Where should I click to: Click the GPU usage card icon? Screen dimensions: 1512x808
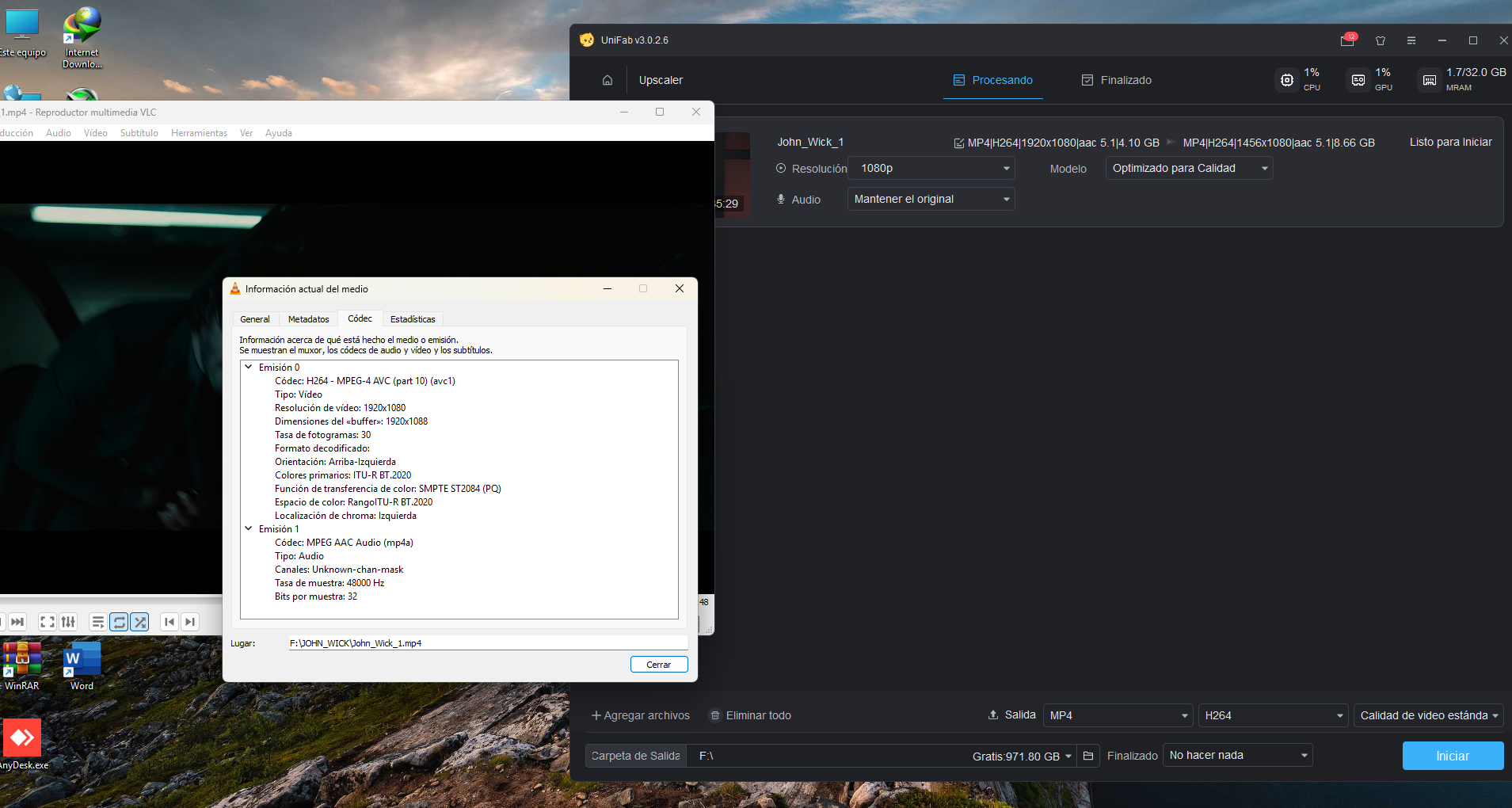click(1358, 80)
